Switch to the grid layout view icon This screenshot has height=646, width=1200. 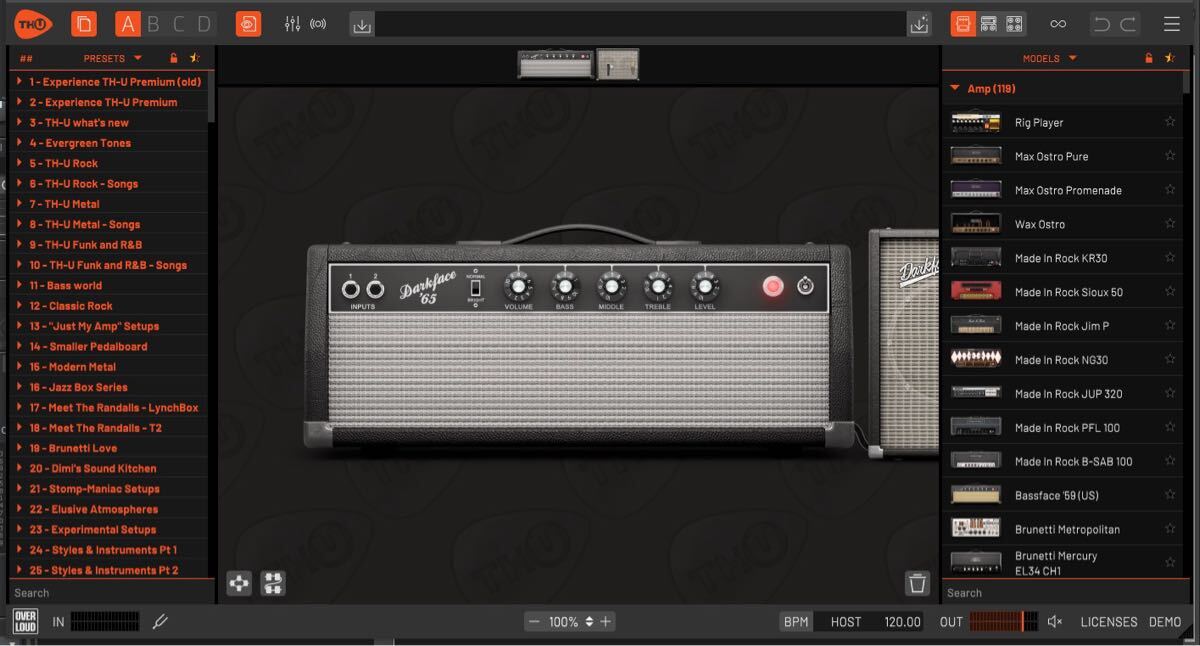(1014, 24)
